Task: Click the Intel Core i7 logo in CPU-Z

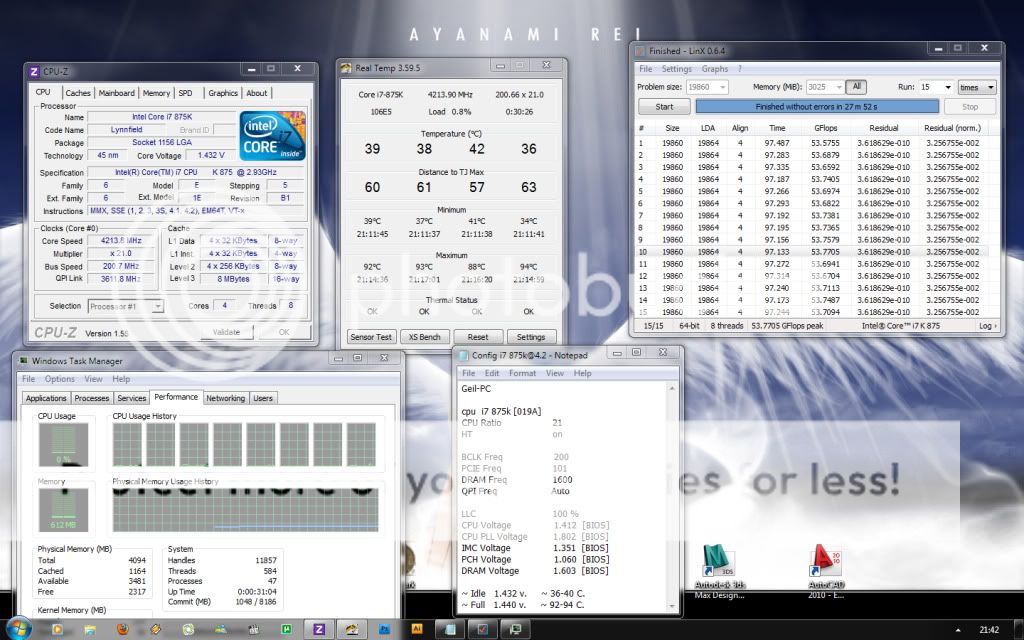Action: coord(272,136)
